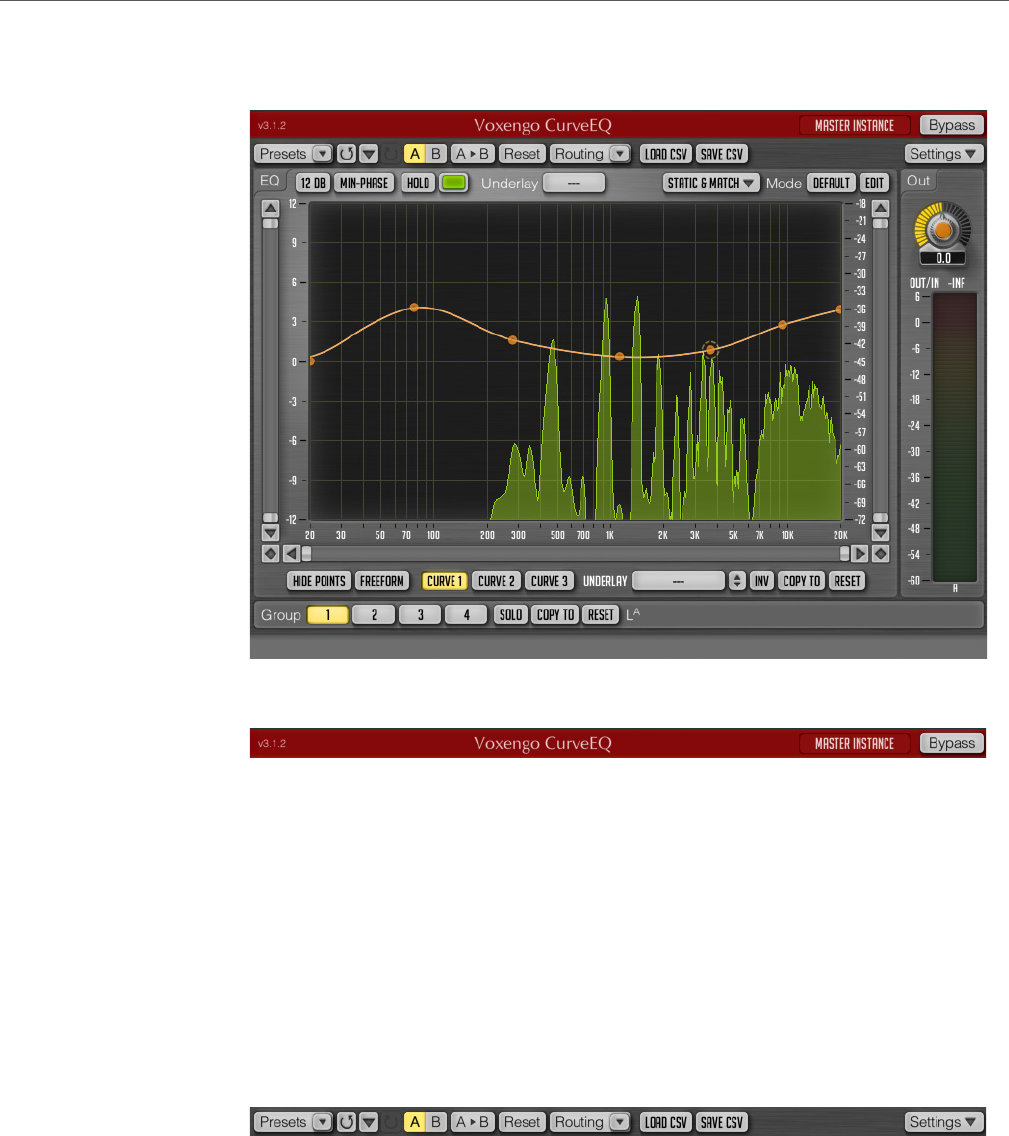The image size is (1009, 1136).
Task: Select the curve control point near 10K
Action: tap(782, 325)
